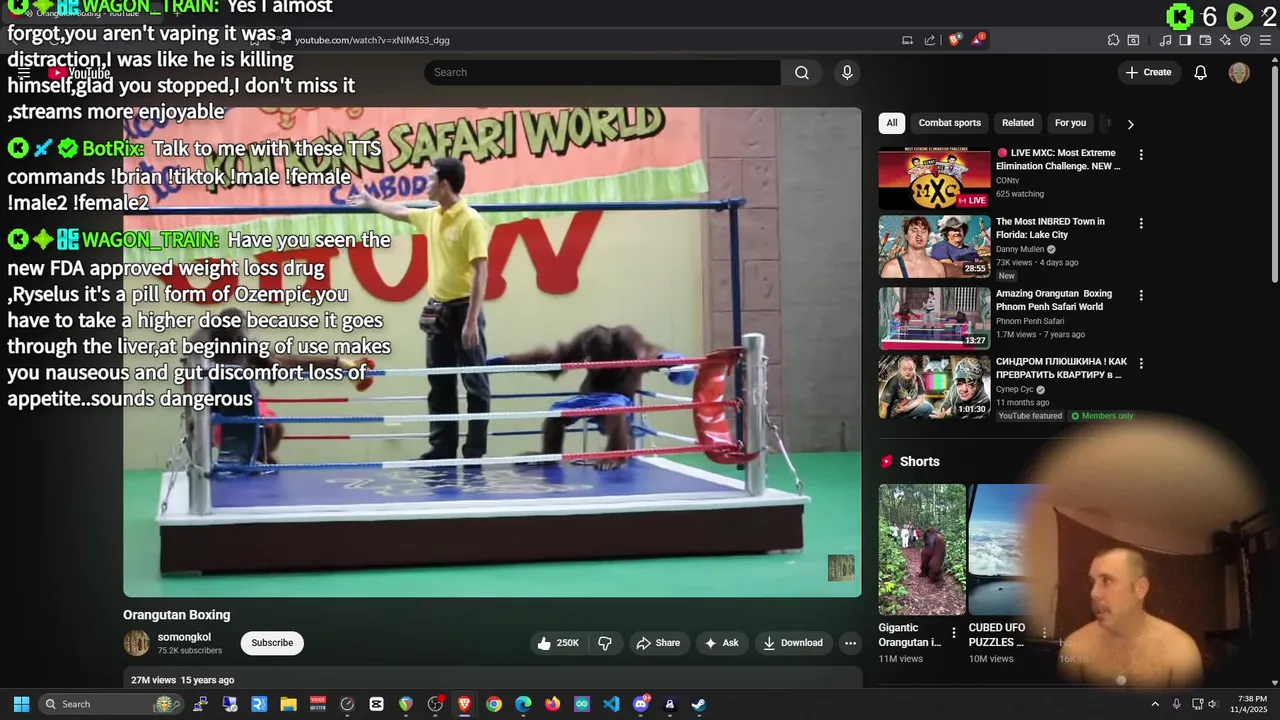Screen dimensions: 1280x720
Task: Open the somongkol channel avatar
Action: point(137,643)
